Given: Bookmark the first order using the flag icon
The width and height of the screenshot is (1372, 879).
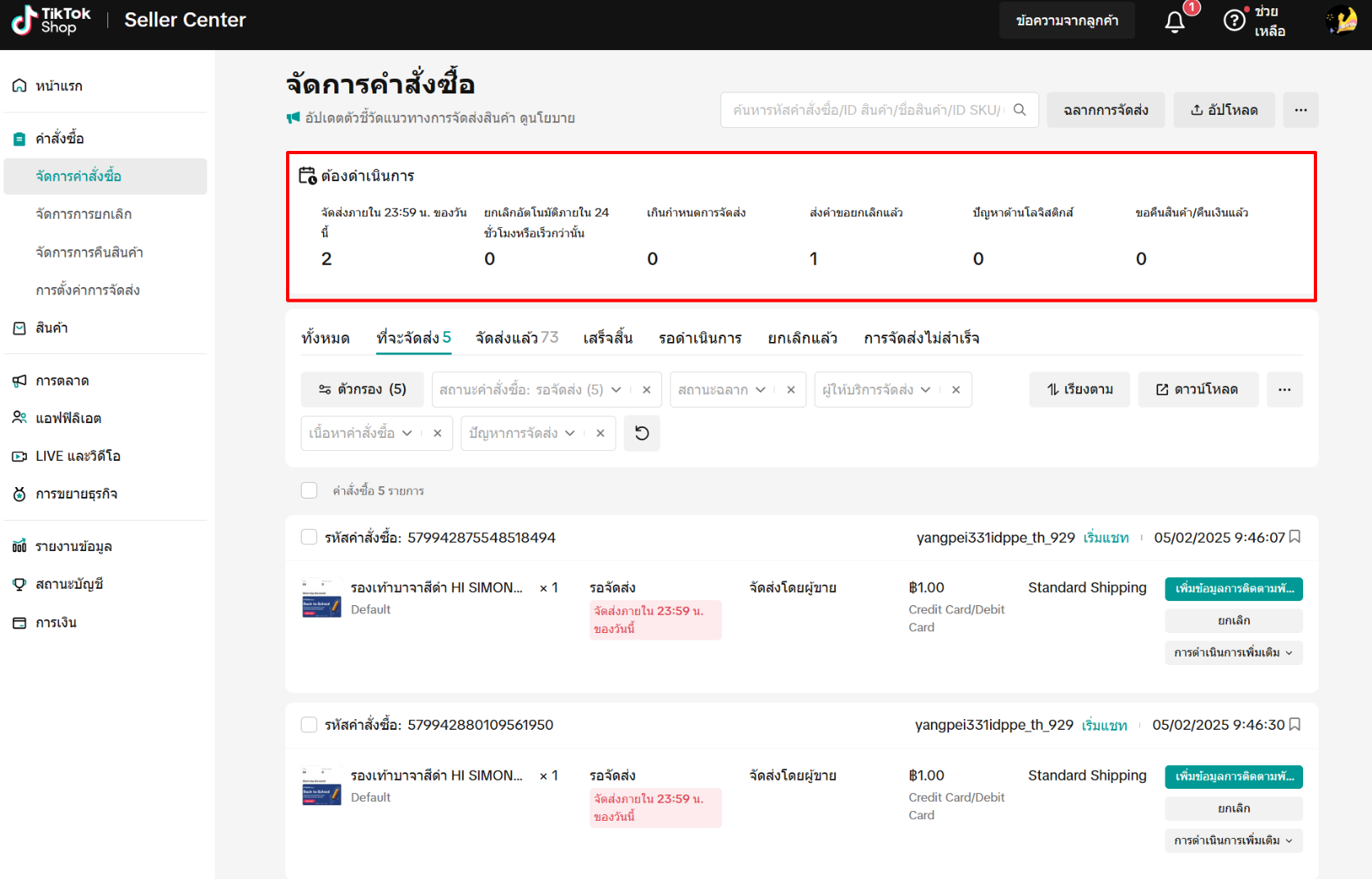Looking at the screenshot, I should point(1295,537).
